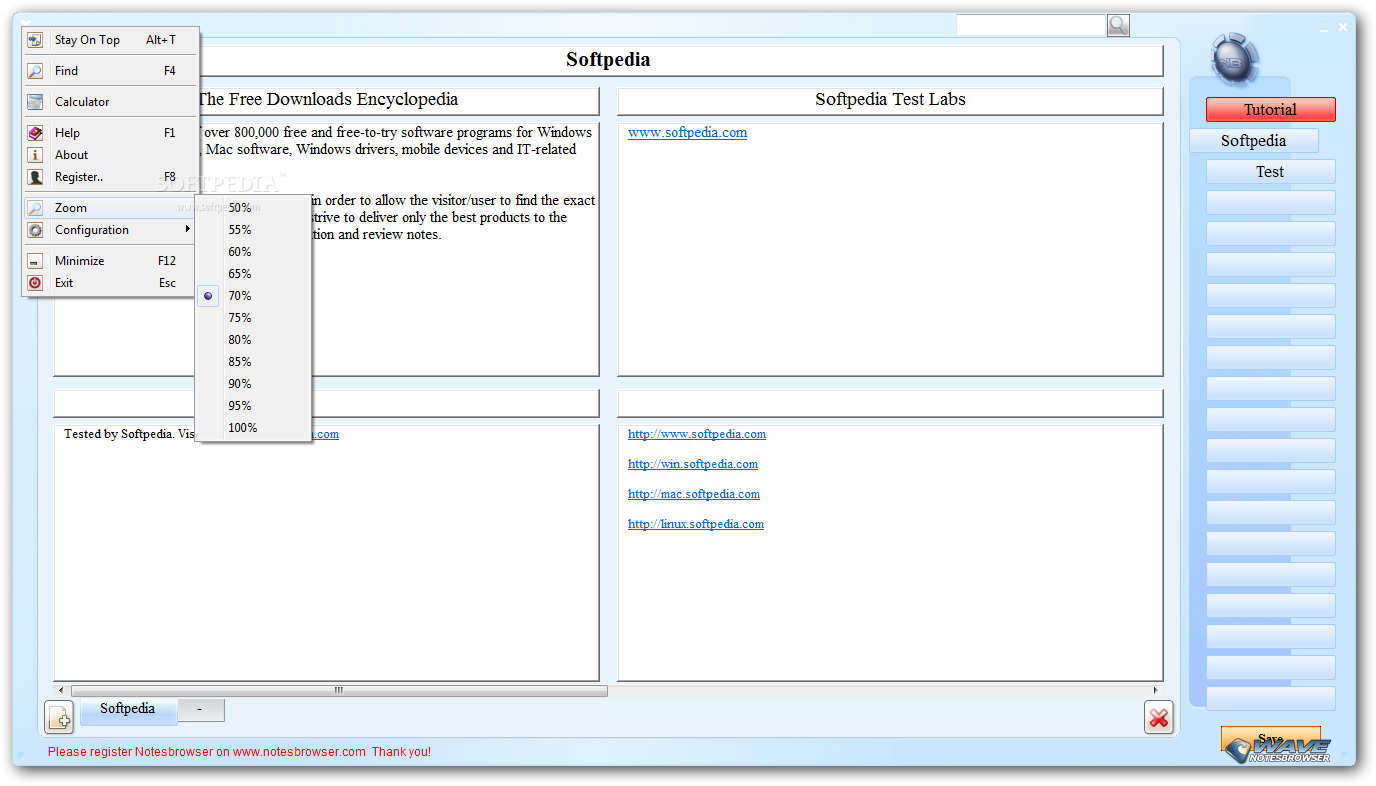This screenshot has width=1376, height=786.
Task: Choose Find from the menu
Action: coord(111,71)
